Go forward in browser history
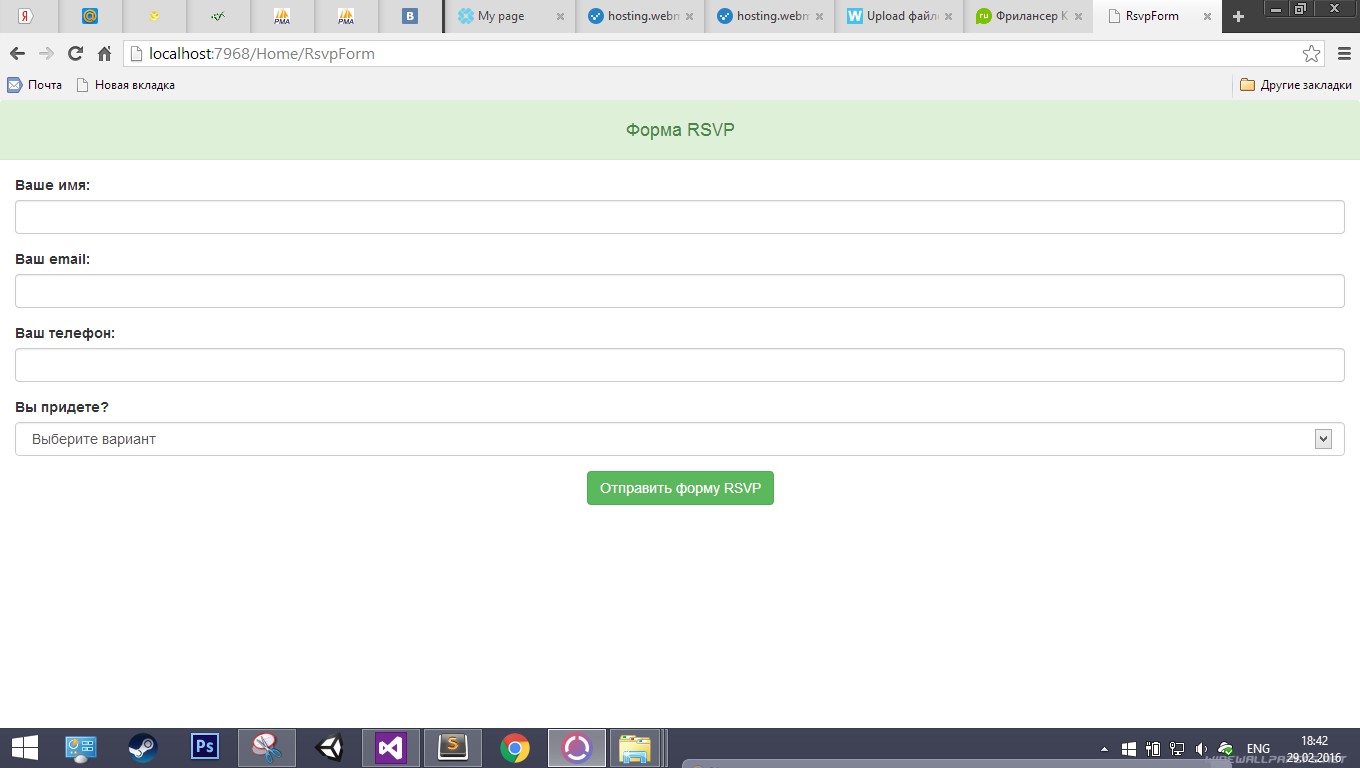 pyautogui.click(x=46, y=54)
